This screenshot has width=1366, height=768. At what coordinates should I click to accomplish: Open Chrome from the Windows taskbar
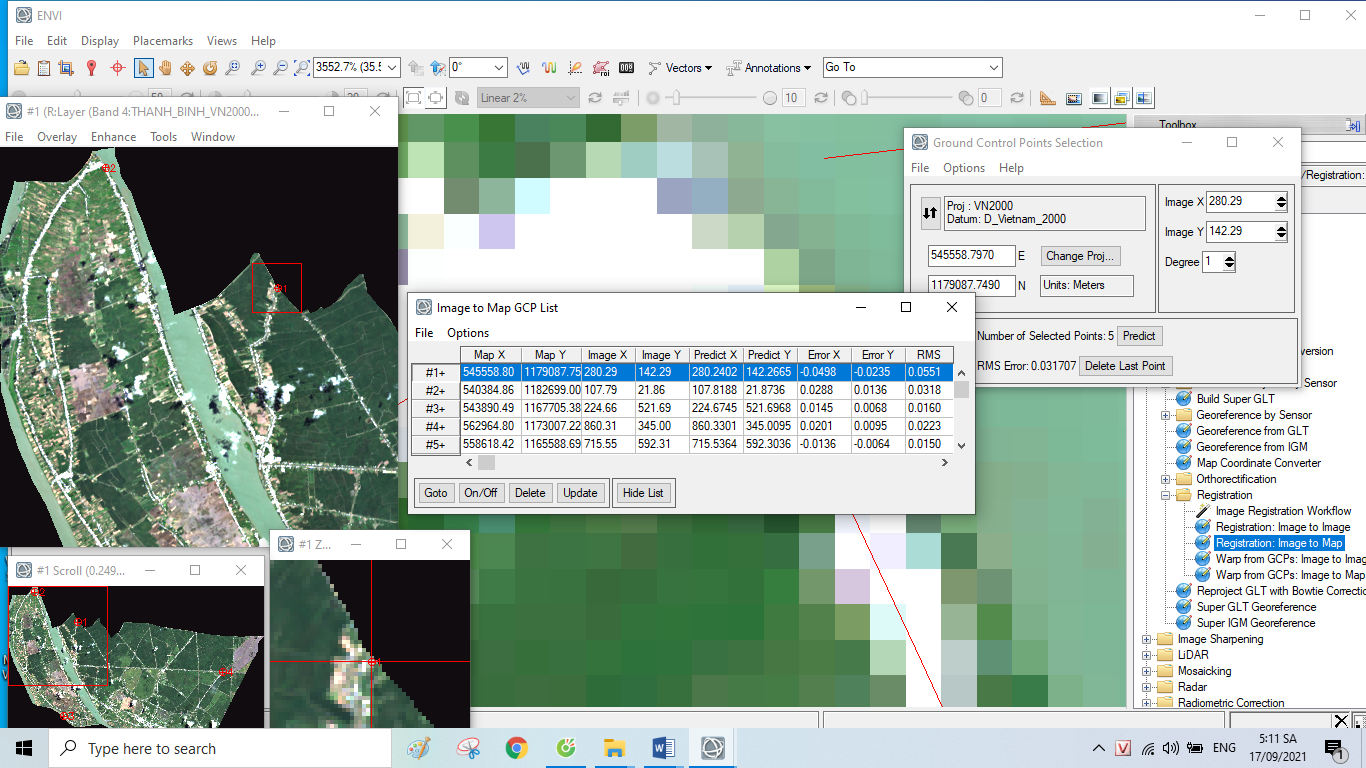[517, 748]
